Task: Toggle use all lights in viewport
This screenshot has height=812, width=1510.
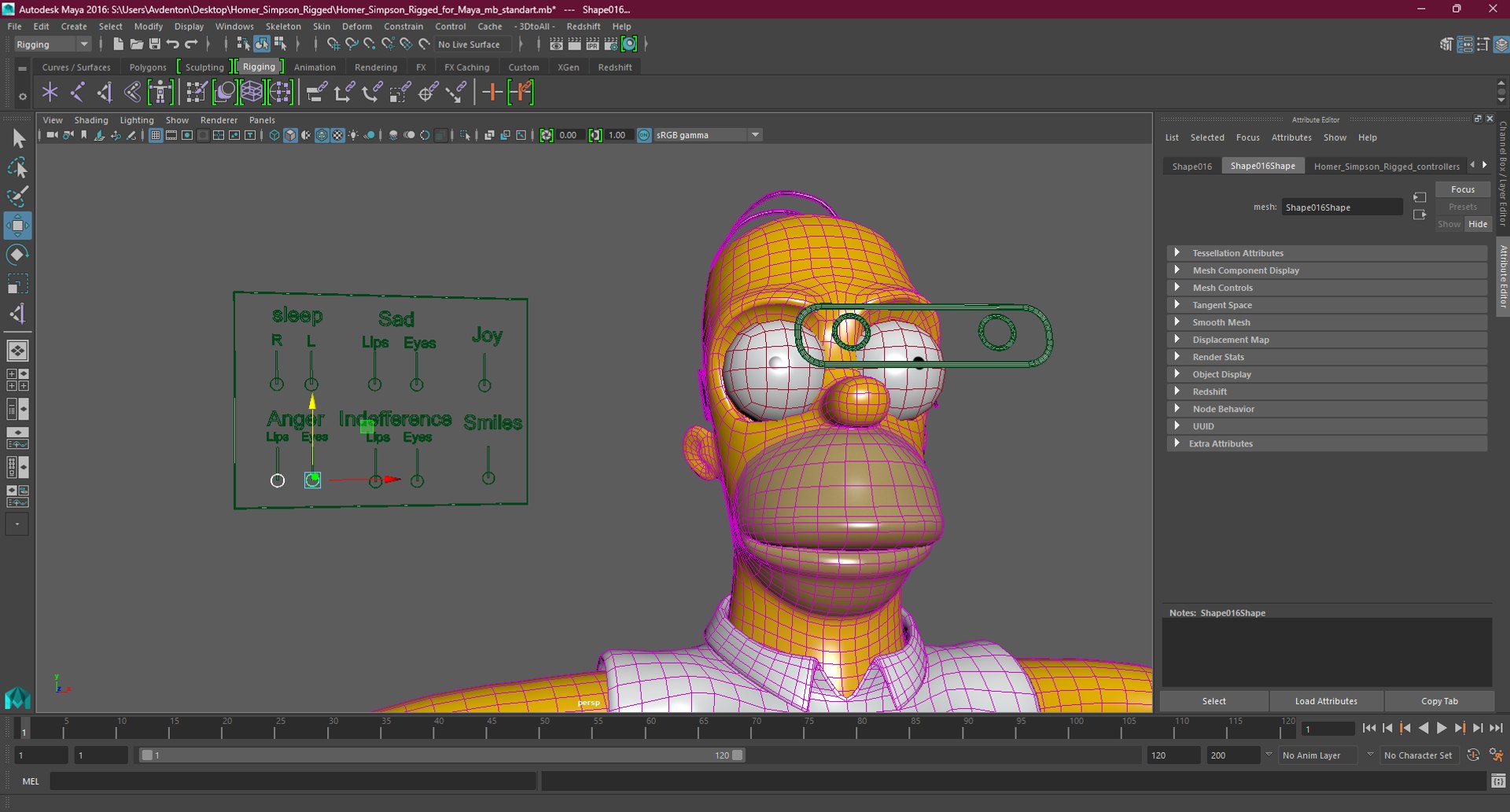Action: 353,135
